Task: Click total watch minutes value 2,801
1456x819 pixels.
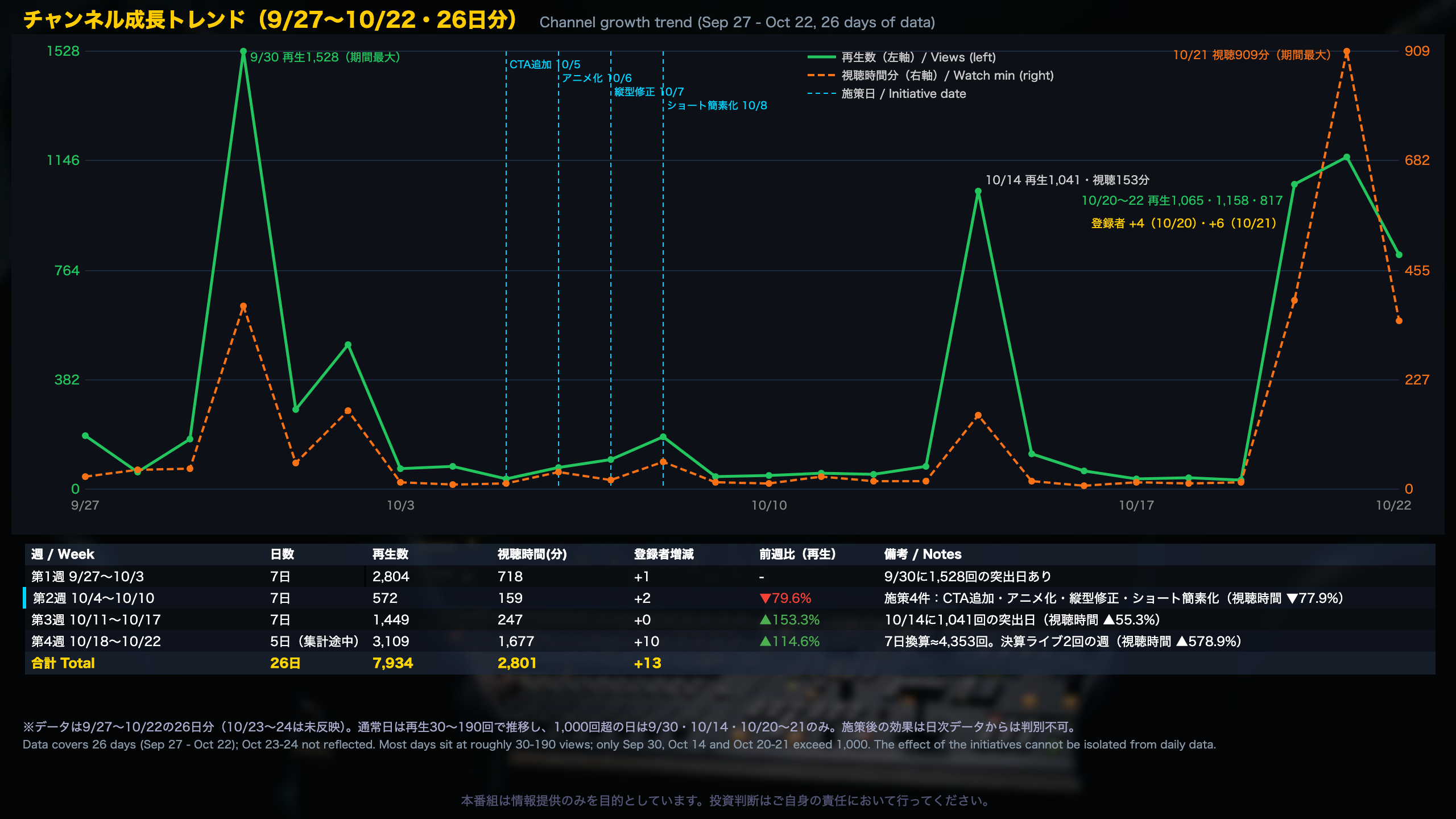Action: pyautogui.click(x=517, y=663)
